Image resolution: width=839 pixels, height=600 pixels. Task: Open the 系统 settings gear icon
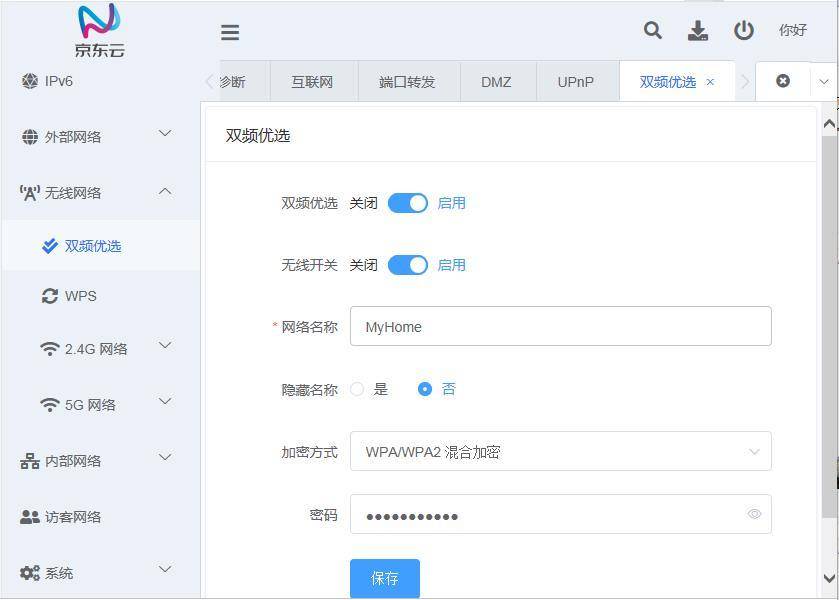click(x=27, y=572)
